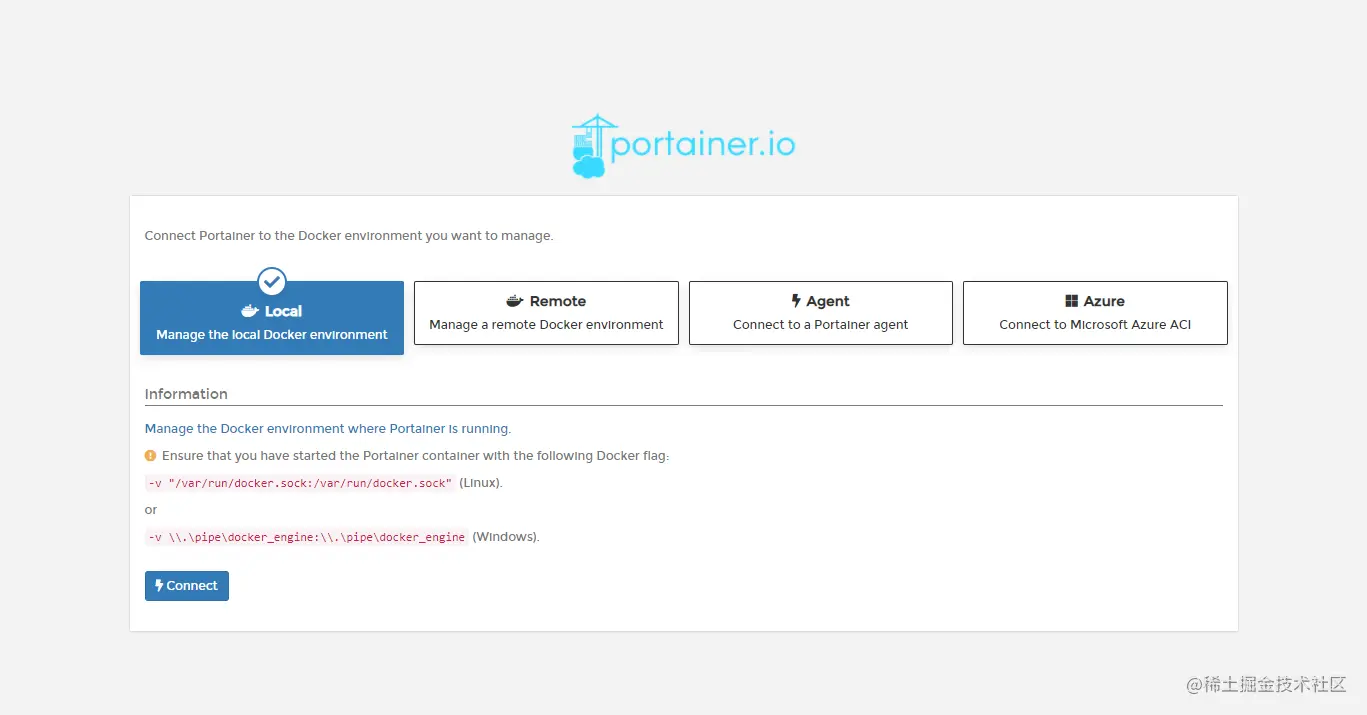Click the '(Windows).' label
1367x715 pixels.
[x=506, y=537]
